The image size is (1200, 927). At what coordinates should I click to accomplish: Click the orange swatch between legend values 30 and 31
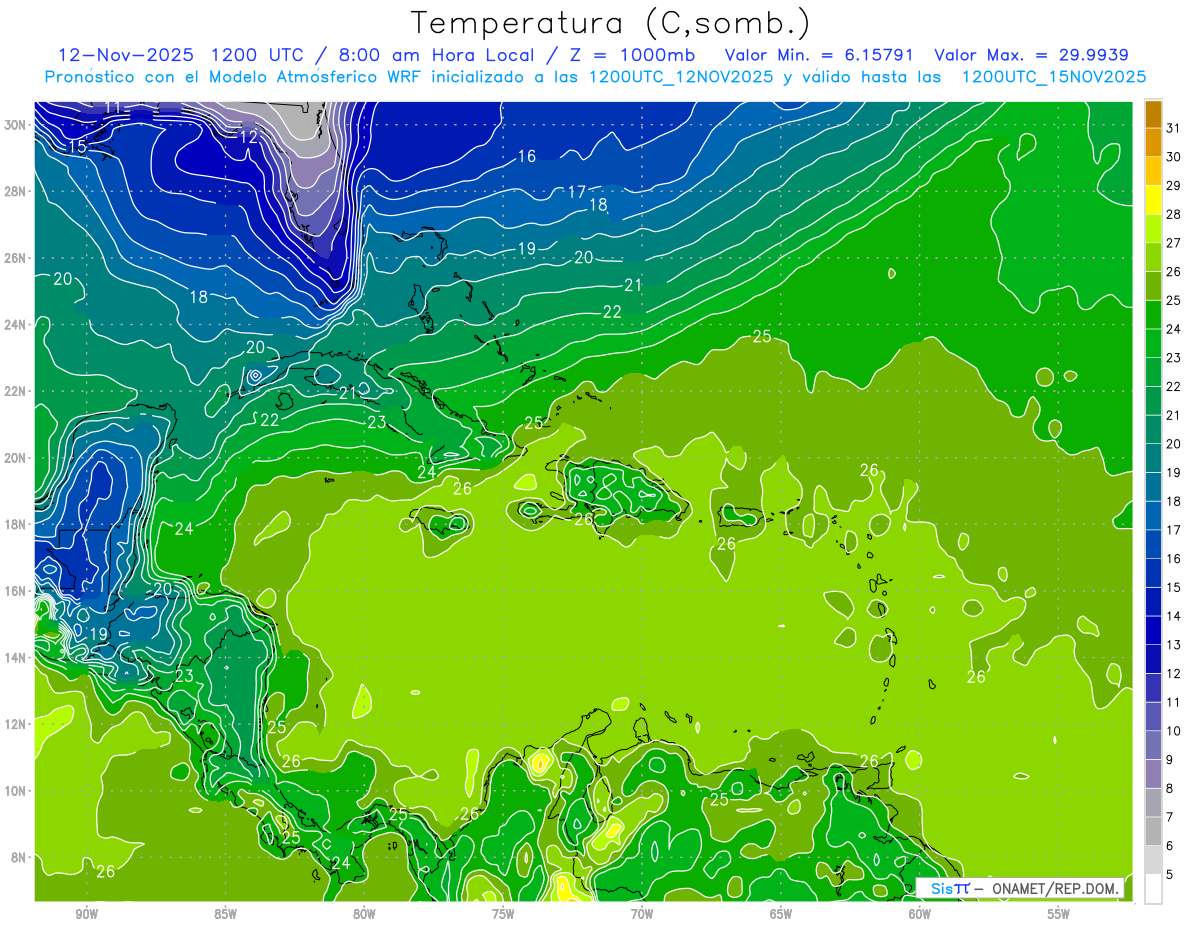1153,142
